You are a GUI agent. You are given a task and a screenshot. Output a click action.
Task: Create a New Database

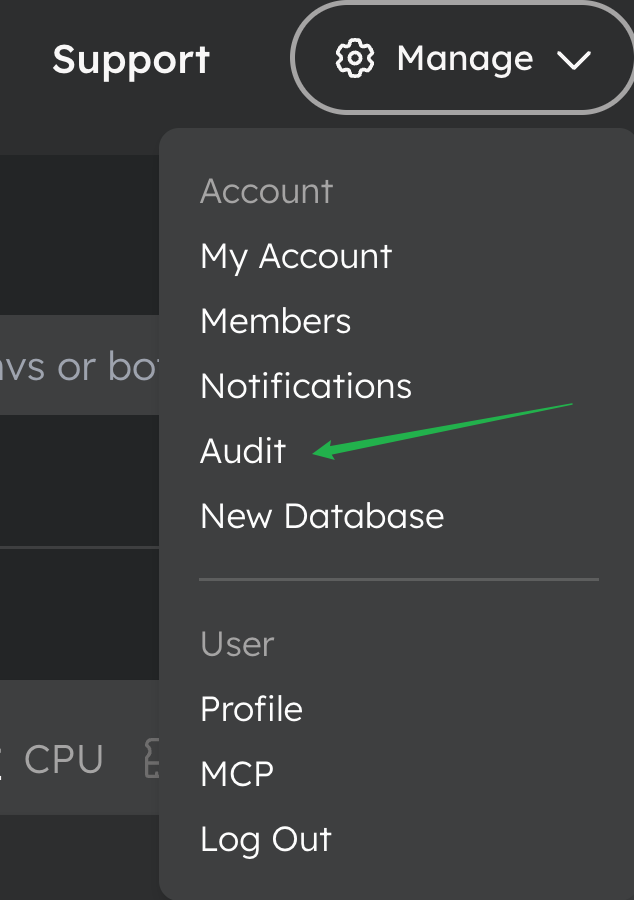(322, 516)
